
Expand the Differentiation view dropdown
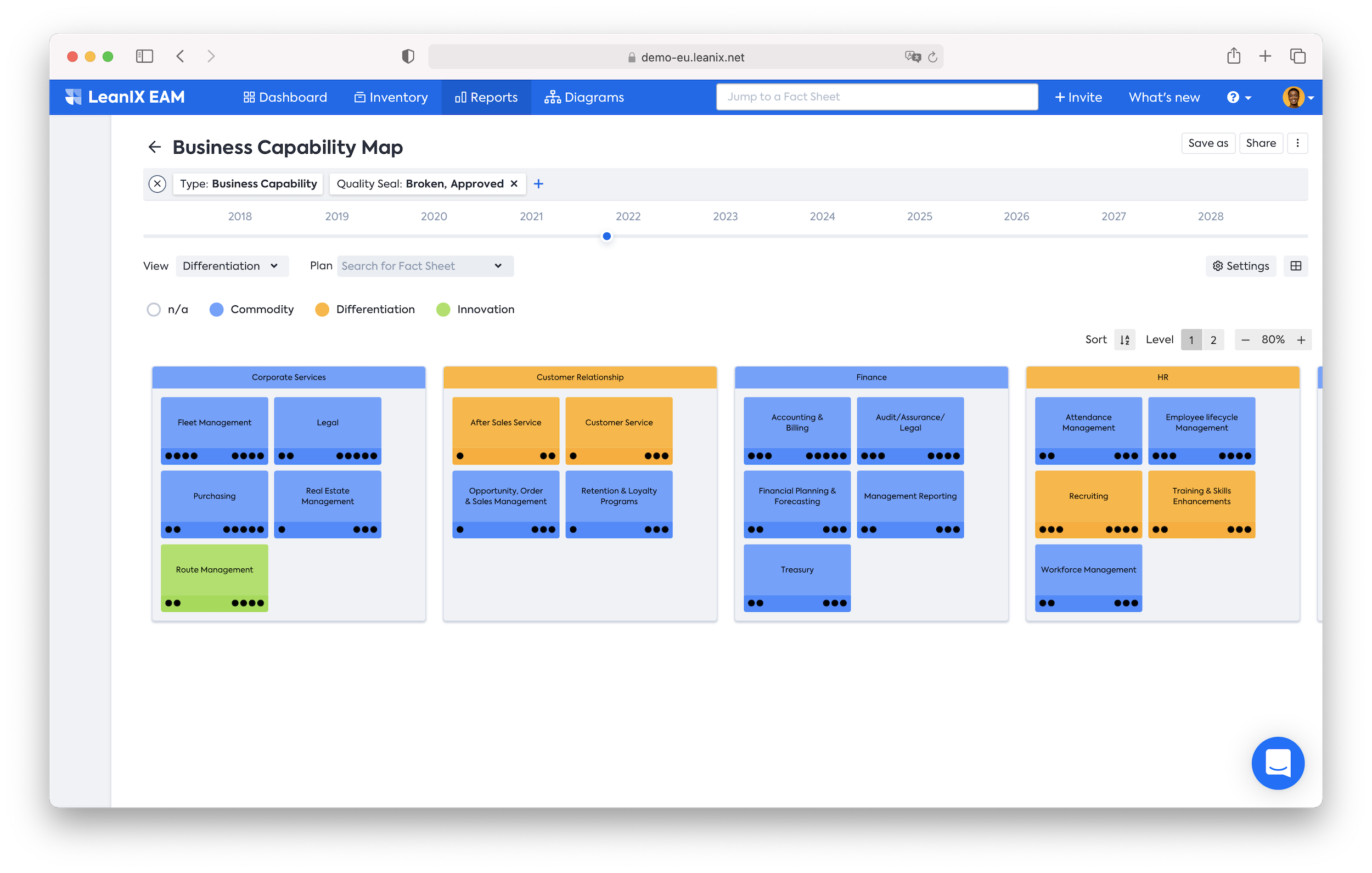[x=232, y=266]
